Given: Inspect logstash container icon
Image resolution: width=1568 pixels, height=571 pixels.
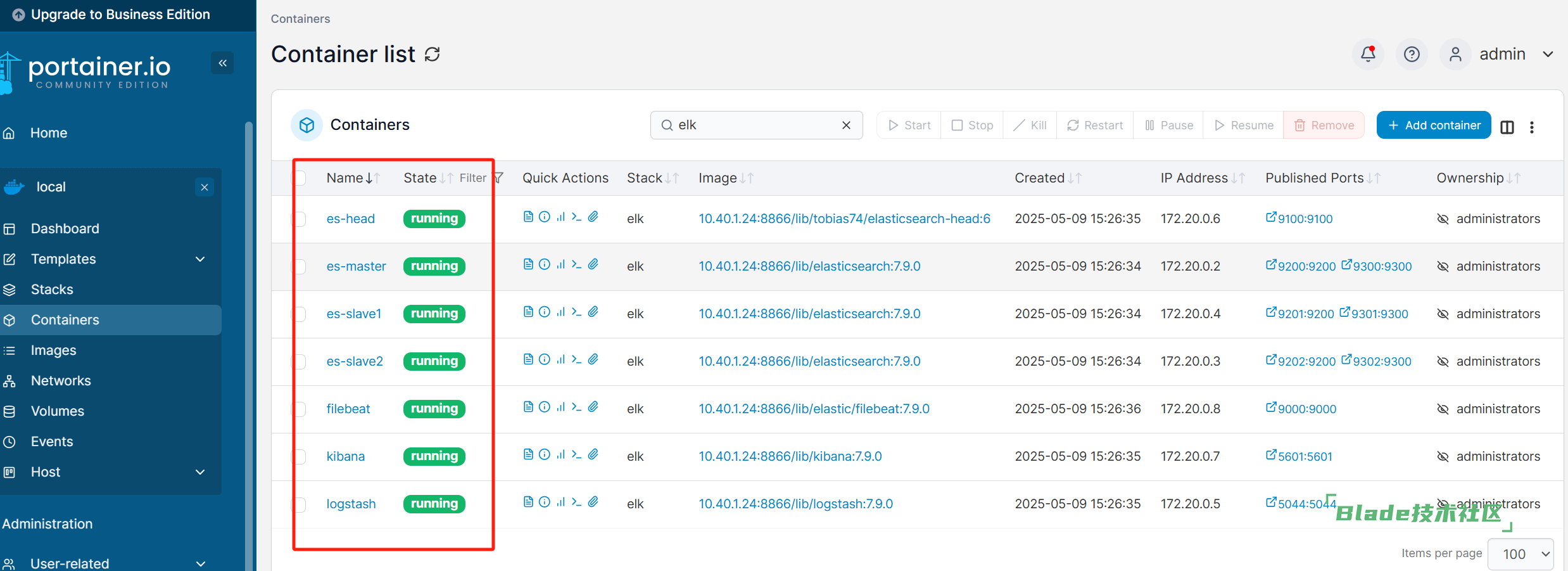Looking at the screenshot, I should [x=545, y=502].
